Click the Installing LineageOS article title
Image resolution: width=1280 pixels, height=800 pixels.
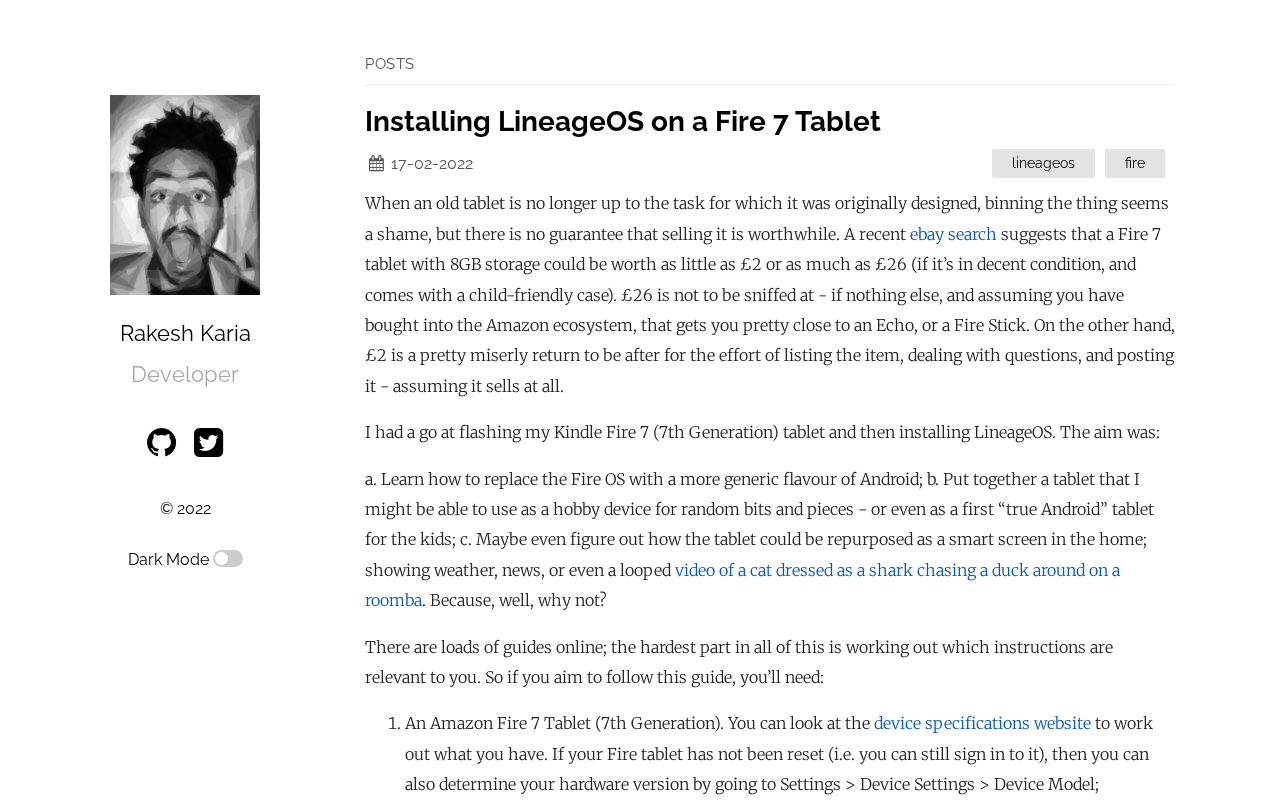click(x=622, y=121)
